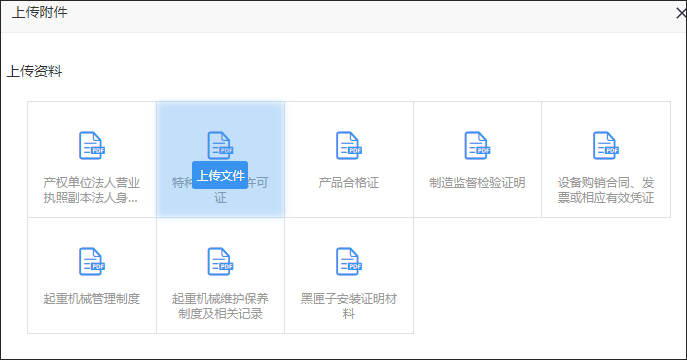Click the 上传附件 dialog title

point(39,12)
